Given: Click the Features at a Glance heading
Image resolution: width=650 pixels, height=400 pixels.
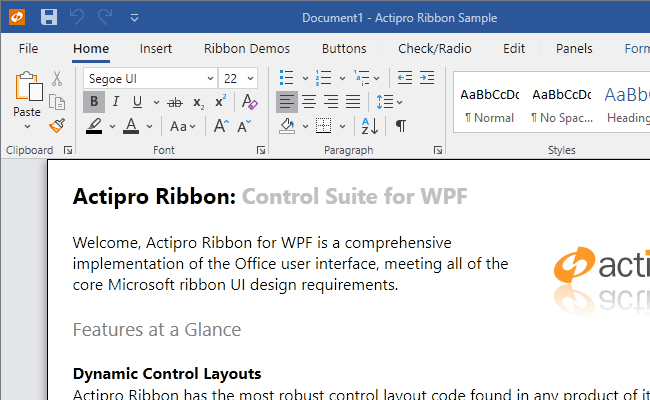Looking at the screenshot, I should click(157, 330).
